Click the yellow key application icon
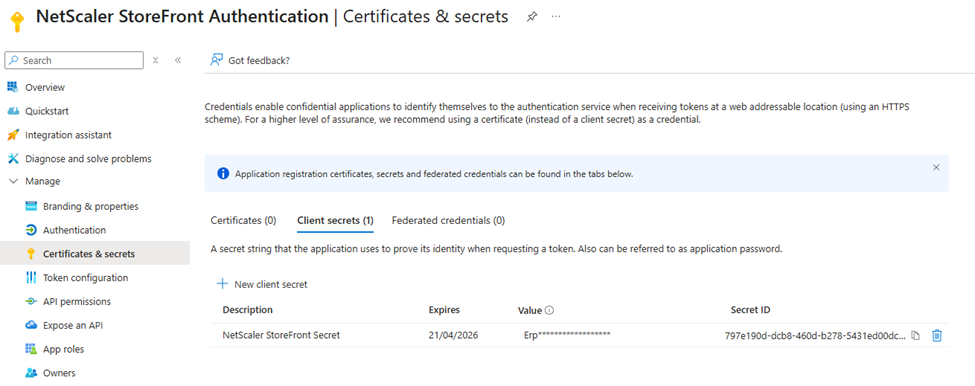 pyautogui.click(x=17, y=21)
